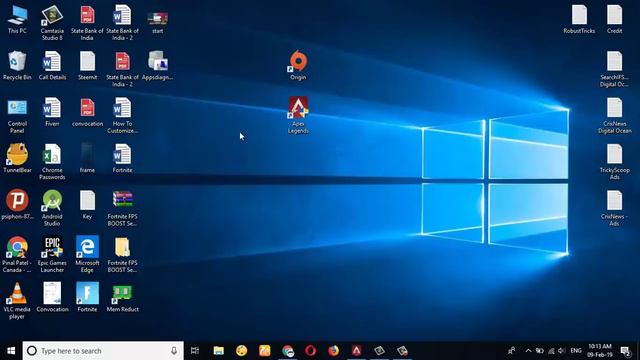Open the volume control in the system tray
The width and height of the screenshot is (640, 360).
click(x=562, y=351)
